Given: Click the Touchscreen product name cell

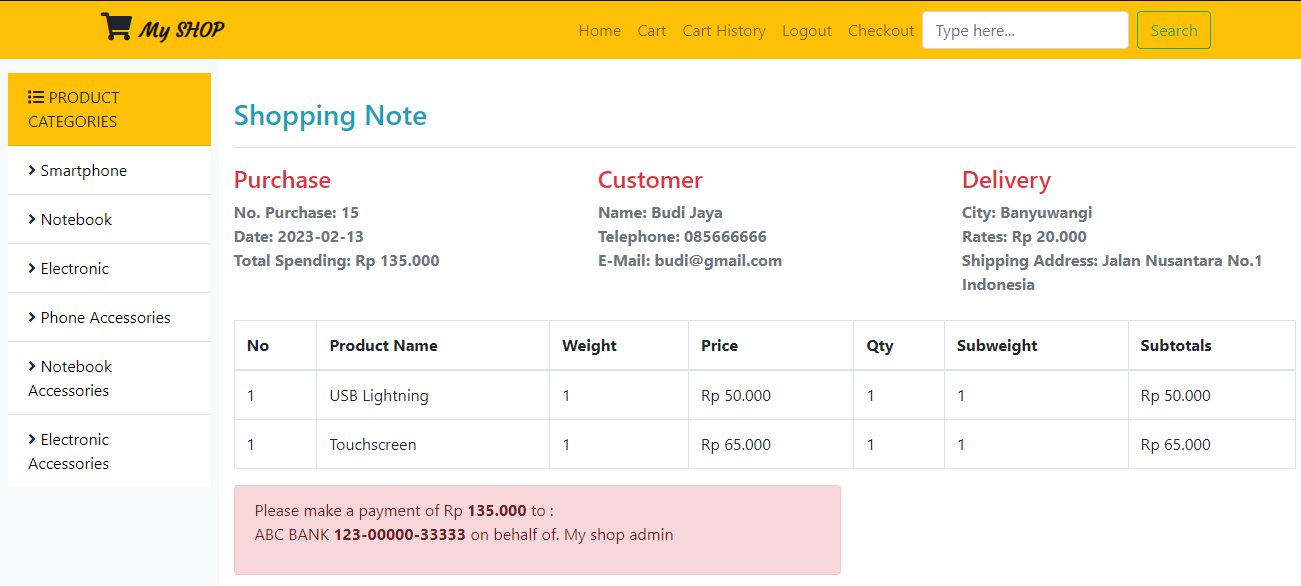Looking at the screenshot, I should [x=373, y=444].
